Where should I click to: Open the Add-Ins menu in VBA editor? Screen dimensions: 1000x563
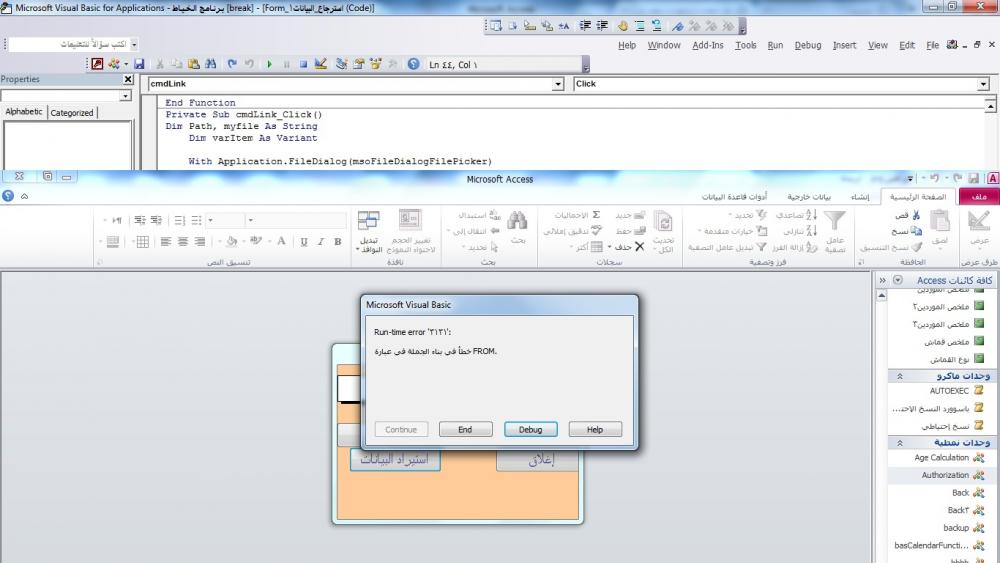click(x=708, y=45)
